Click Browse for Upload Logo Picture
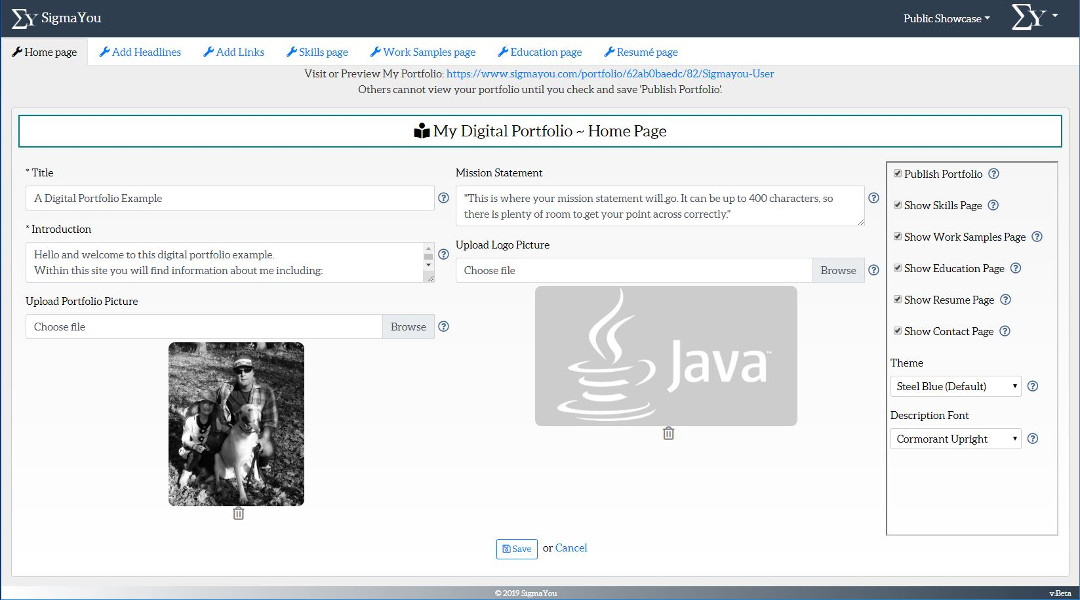Viewport: 1080px width, 600px height. [838, 271]
